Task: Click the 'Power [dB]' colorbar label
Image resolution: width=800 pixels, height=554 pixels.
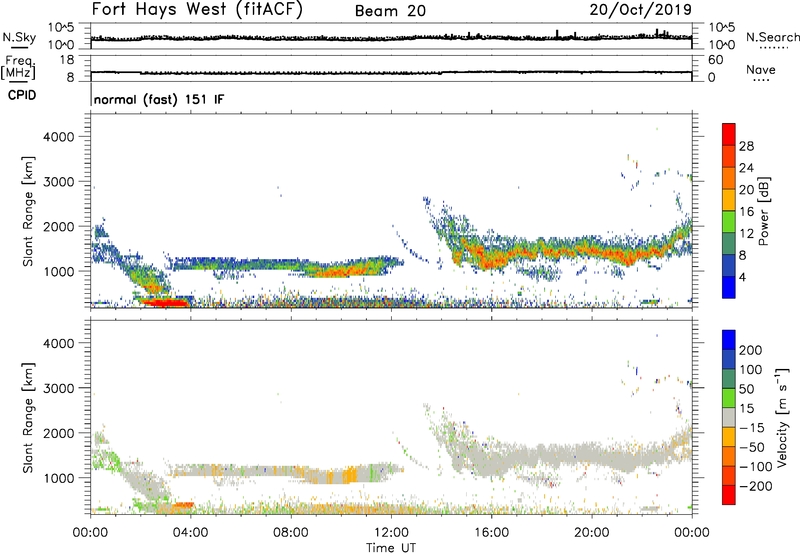Action: (x=764, y=211)
